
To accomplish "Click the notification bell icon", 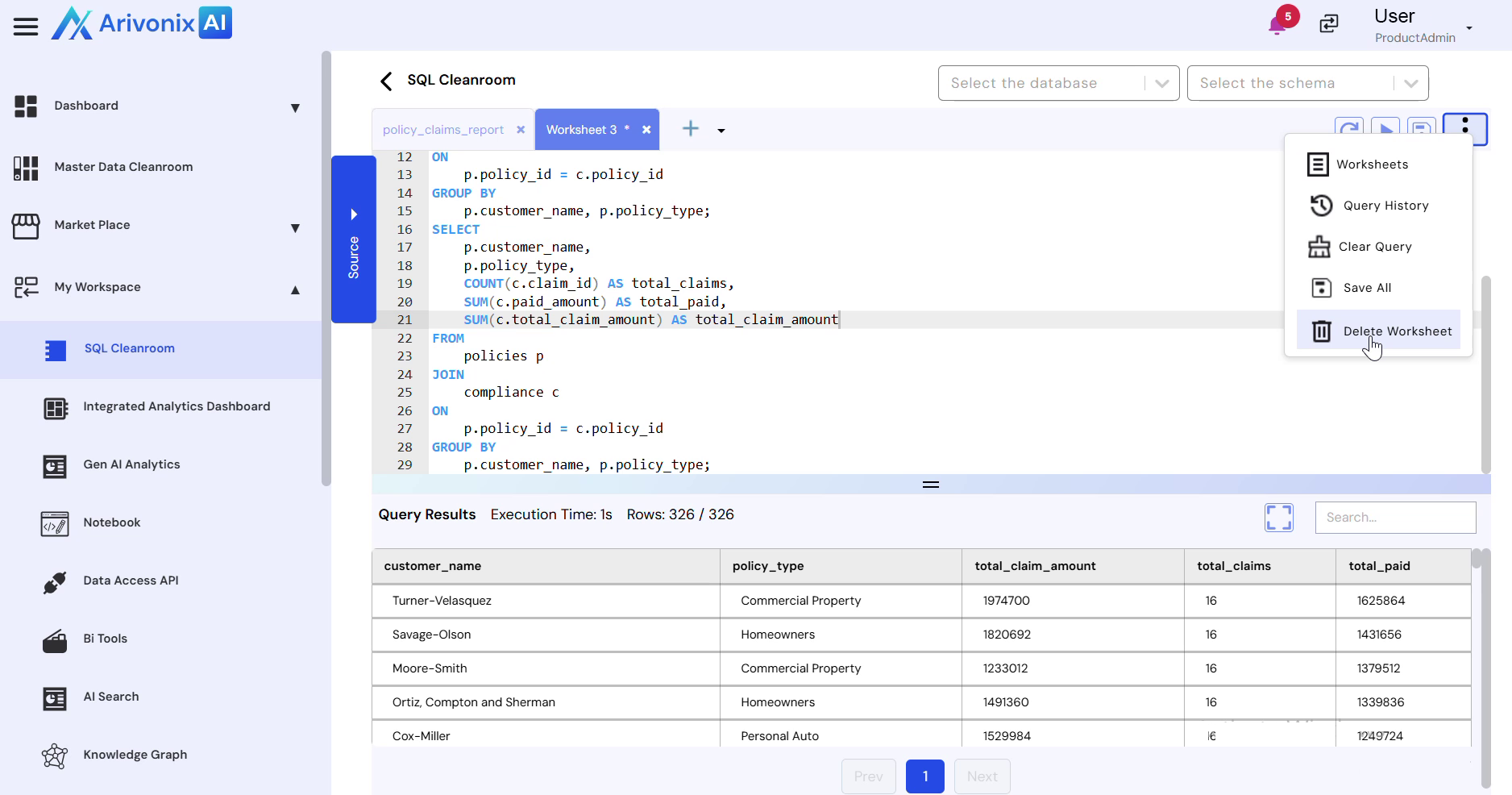I will 1277,25.
